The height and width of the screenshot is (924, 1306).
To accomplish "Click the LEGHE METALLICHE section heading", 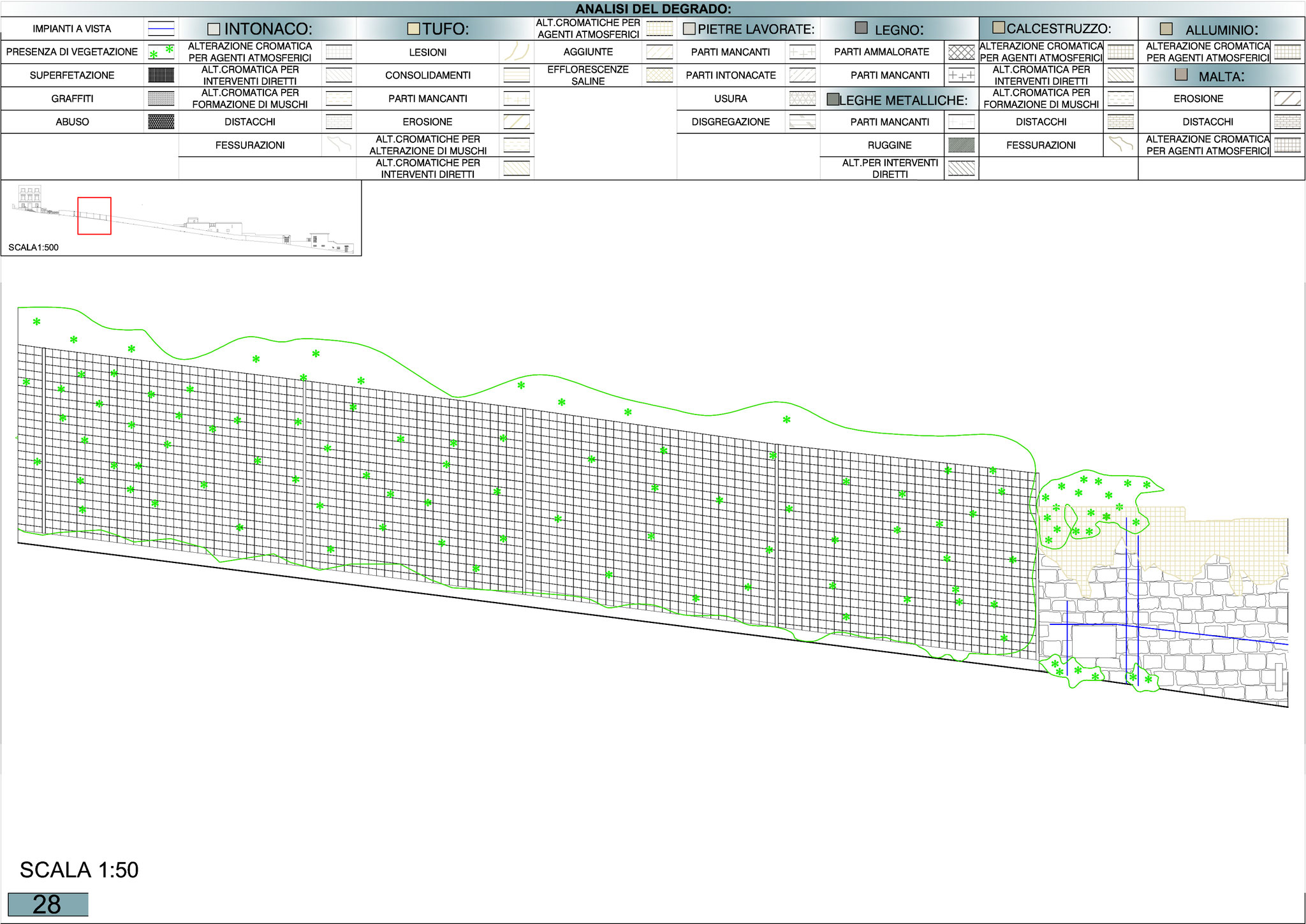I will coord(902,100).
